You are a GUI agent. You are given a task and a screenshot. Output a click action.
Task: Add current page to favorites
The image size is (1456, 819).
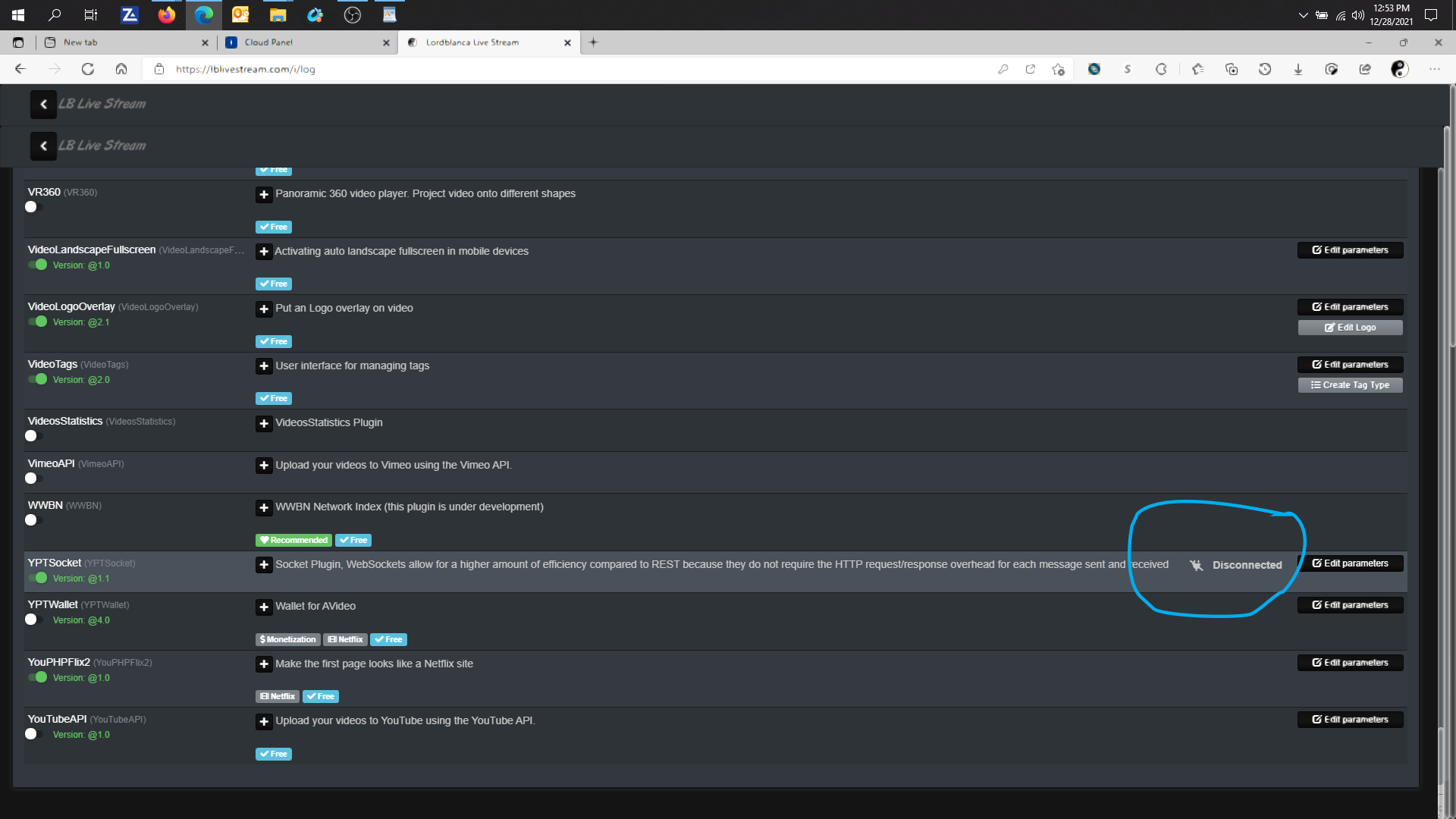tap(1058, 69)
